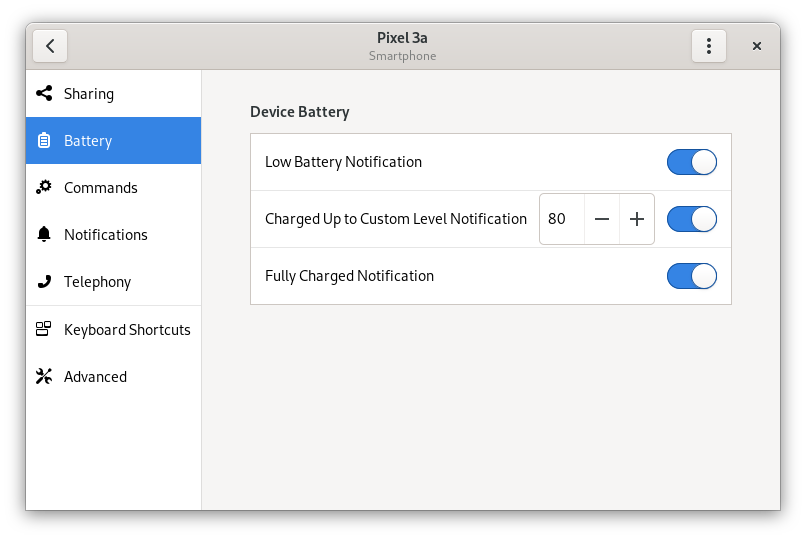Click the Device Battery heading
The width and height of the screenshot is (806, 539).
pyautogui.click(x=300, y=112)
